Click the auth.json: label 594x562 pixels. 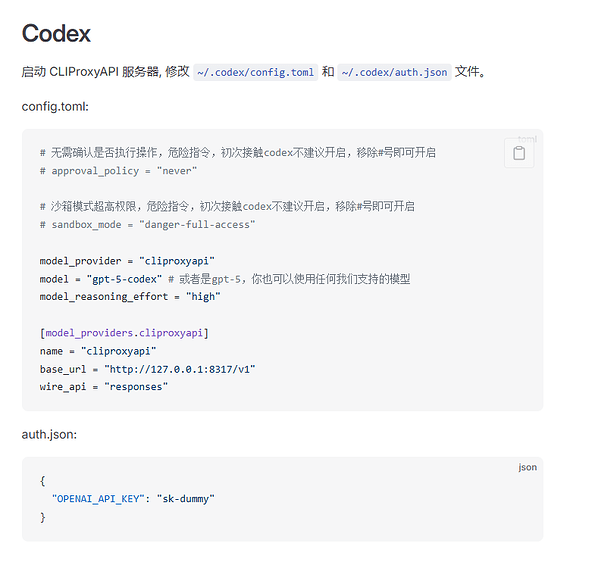coord(49,434)
